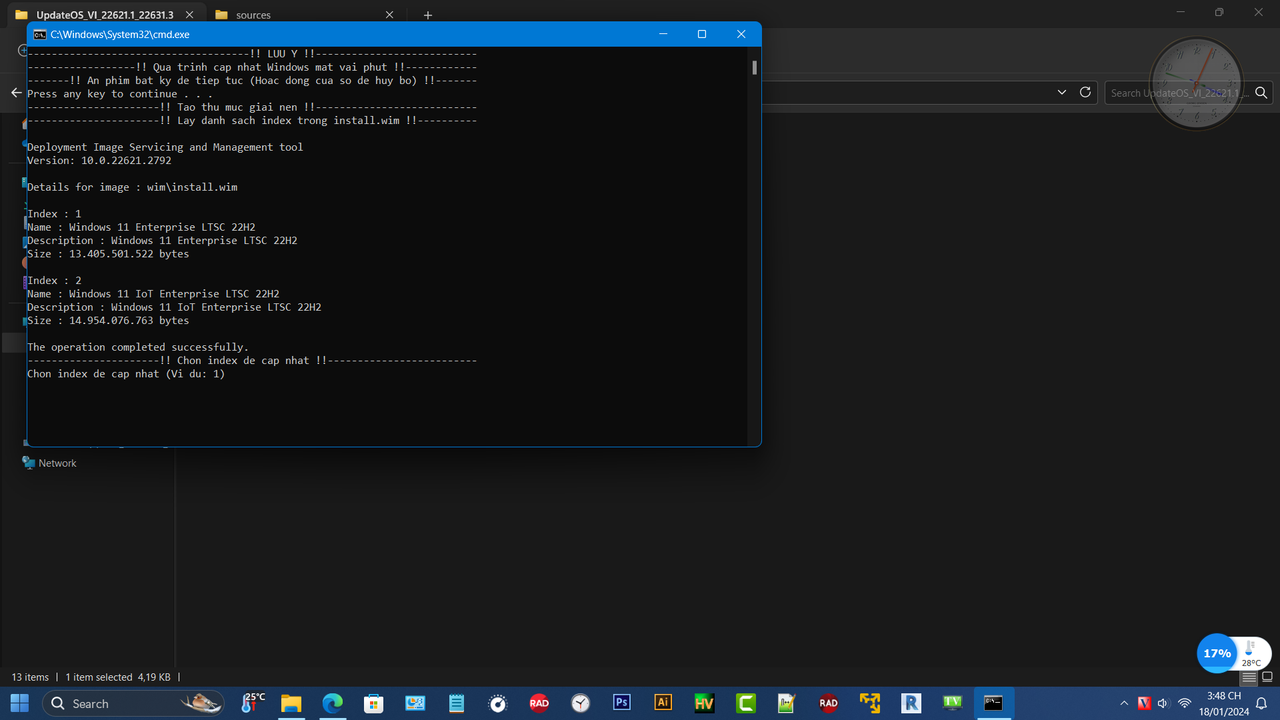Open the red RAD Studio taskbar icon left of the clock app

[x=539, y=703]
